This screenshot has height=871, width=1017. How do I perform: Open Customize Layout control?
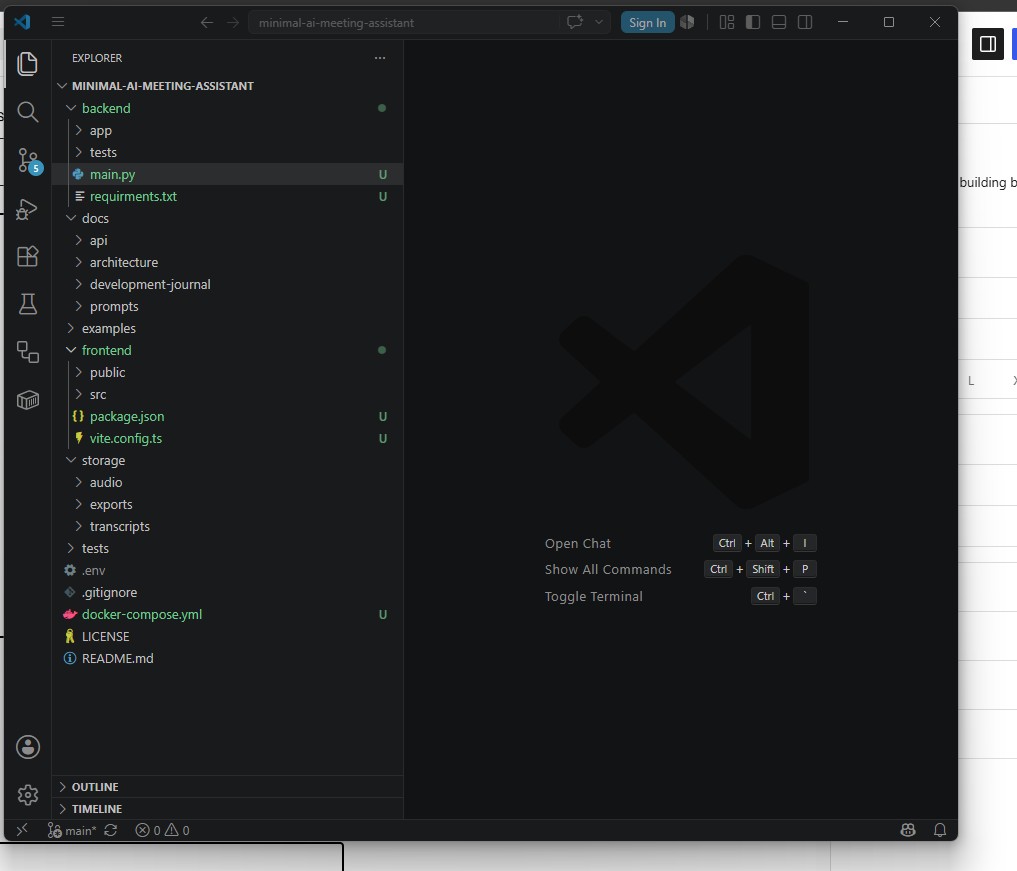727,23
